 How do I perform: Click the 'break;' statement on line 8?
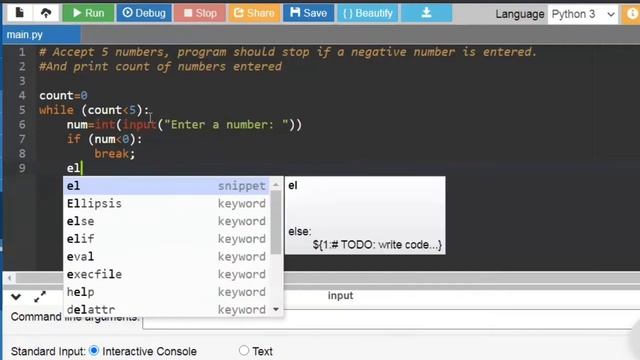tap(115, 154)
